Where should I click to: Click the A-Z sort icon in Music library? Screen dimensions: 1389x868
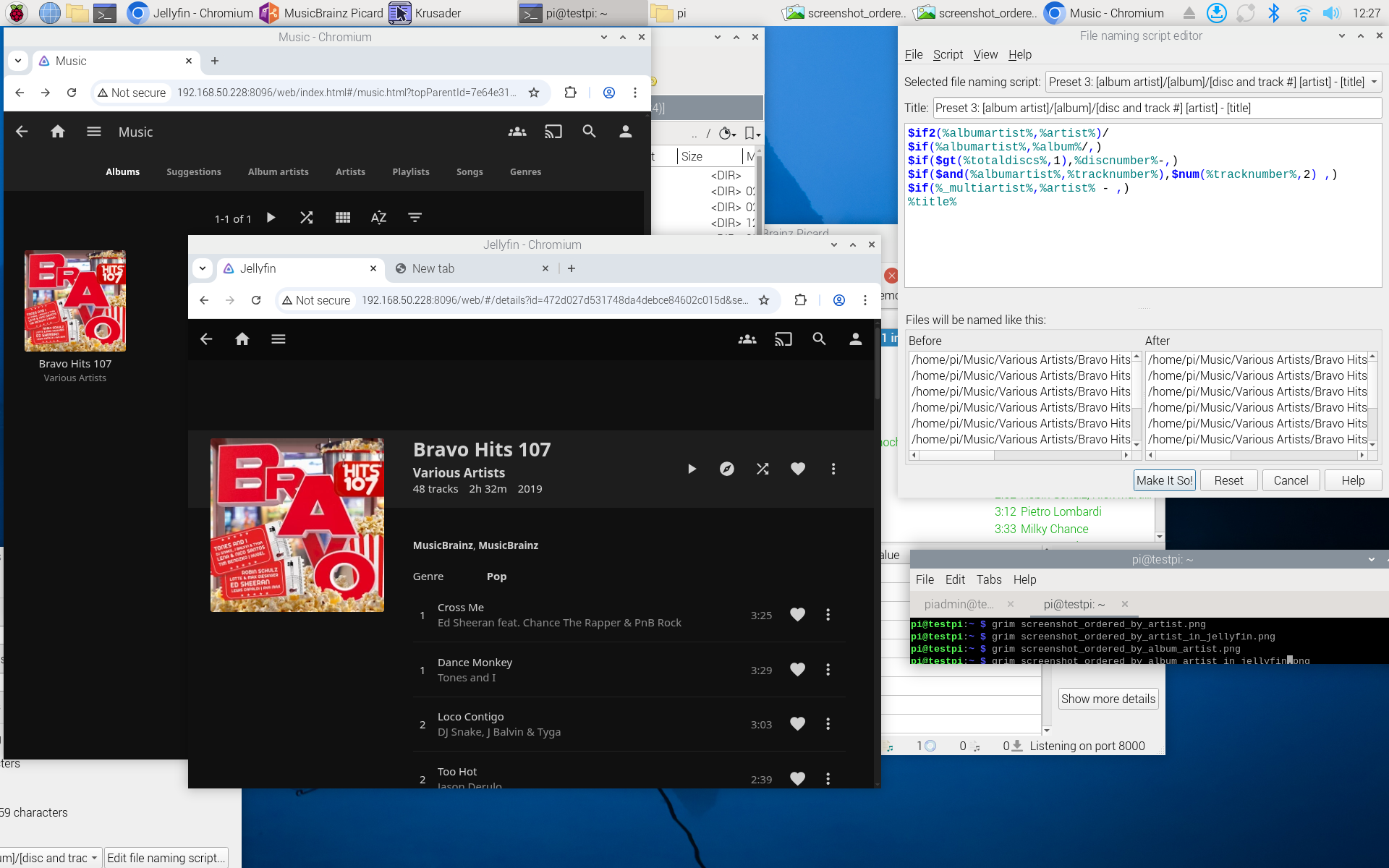pos(378,218)
